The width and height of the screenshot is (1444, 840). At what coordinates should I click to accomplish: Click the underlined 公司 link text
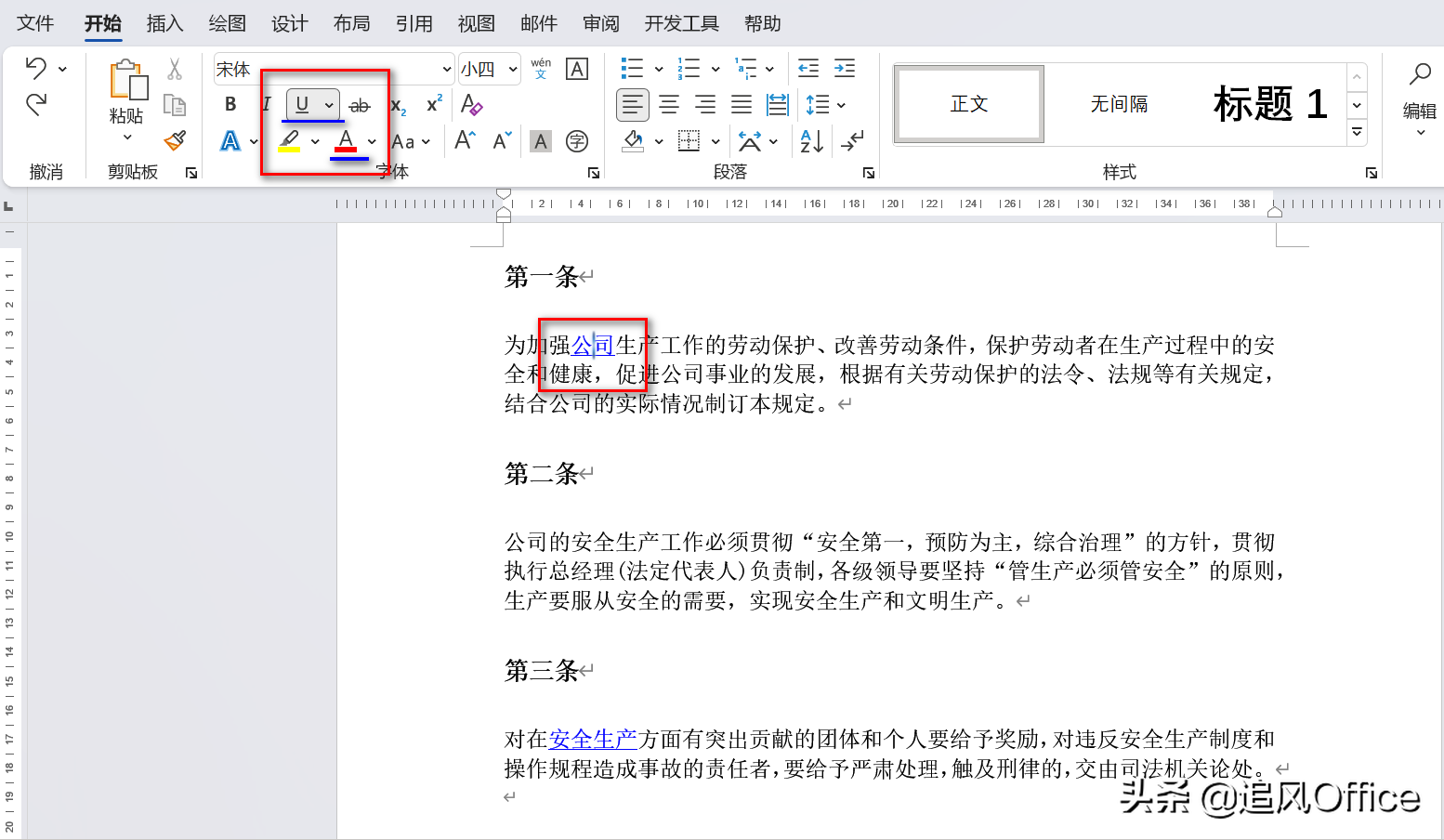tap(593, 346)
